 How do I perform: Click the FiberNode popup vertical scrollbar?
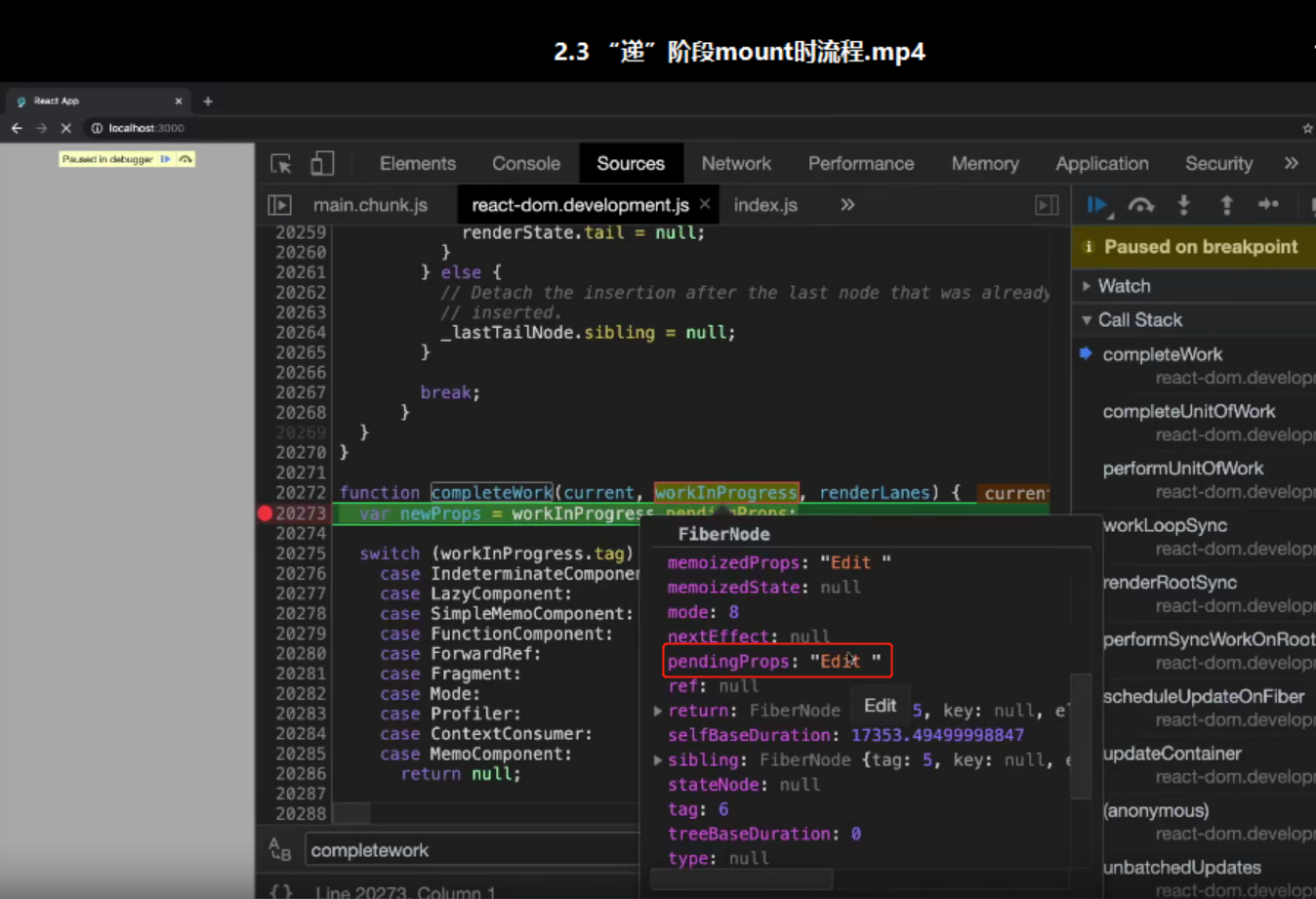coord(1080,736)
